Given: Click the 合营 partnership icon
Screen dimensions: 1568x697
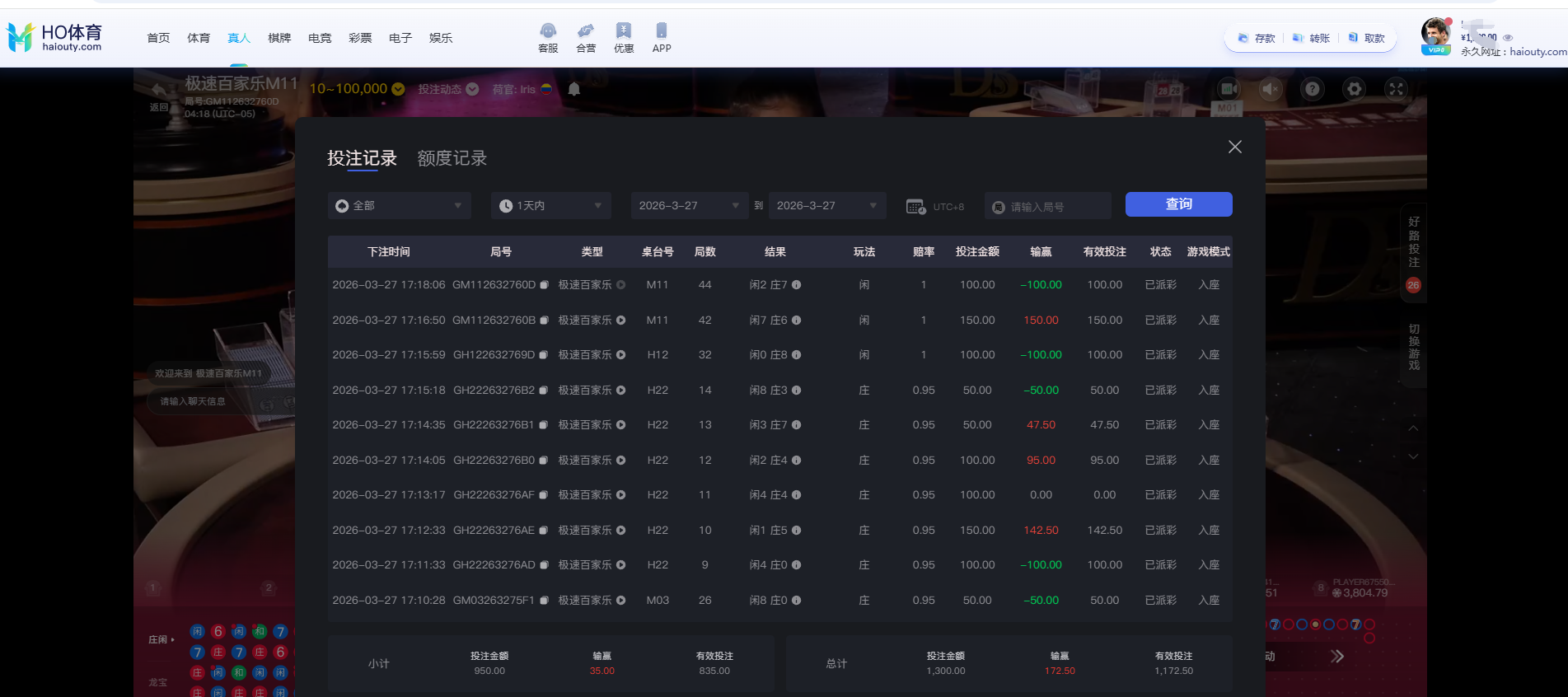Looking at the screenshot, I should pyautogui.click(x=586, y=37).
